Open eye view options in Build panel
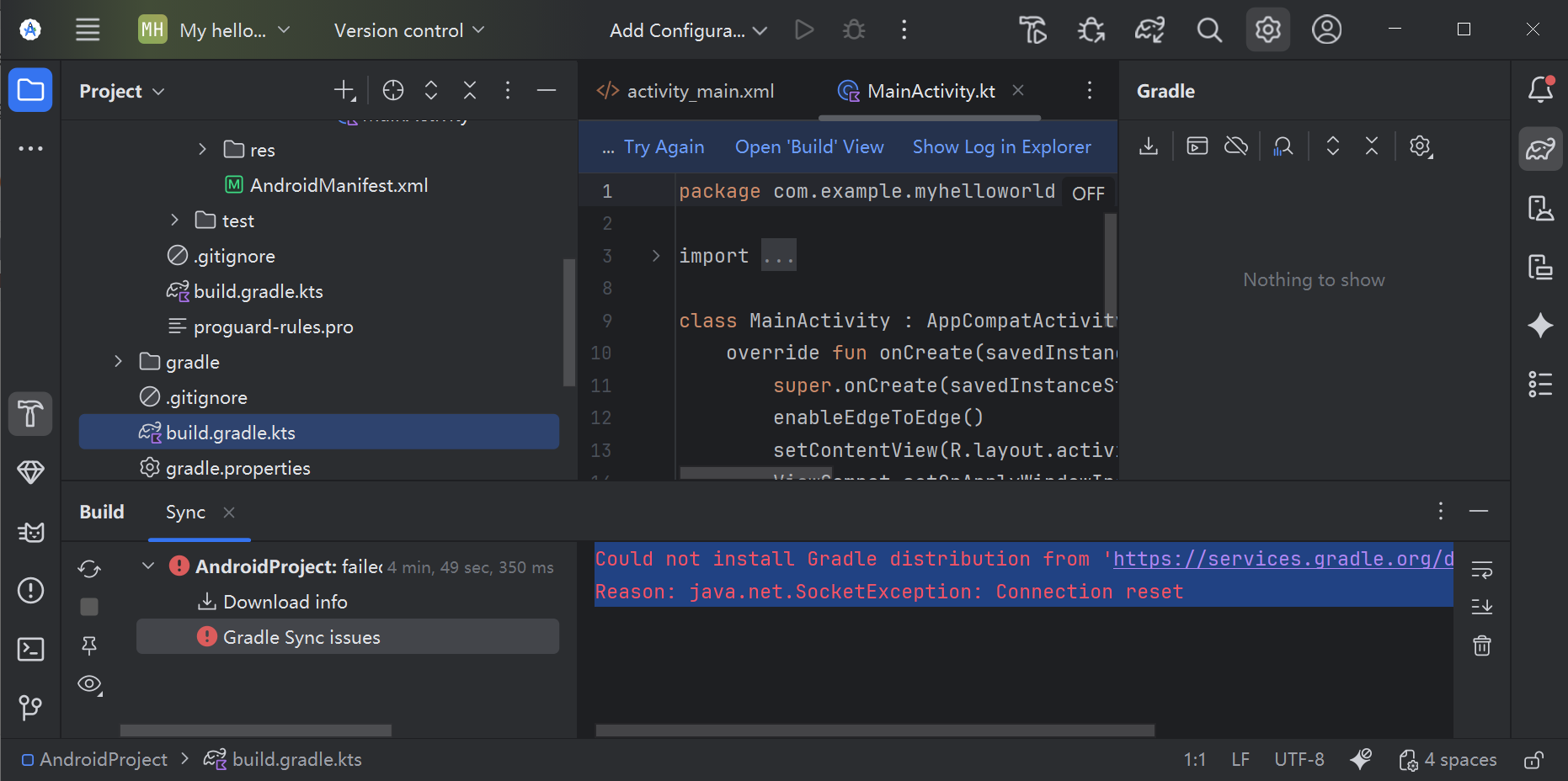The width and height of the screenshot is (1568, 781). 89,684
